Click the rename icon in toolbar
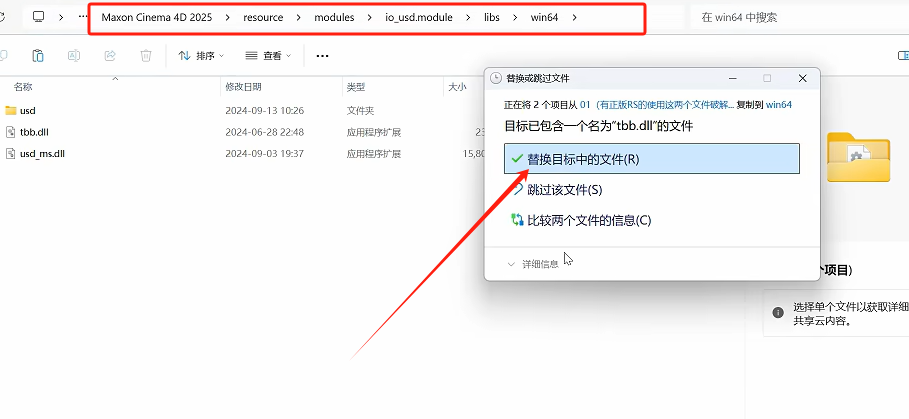This screenshot has width=909, height=419. 73,56
